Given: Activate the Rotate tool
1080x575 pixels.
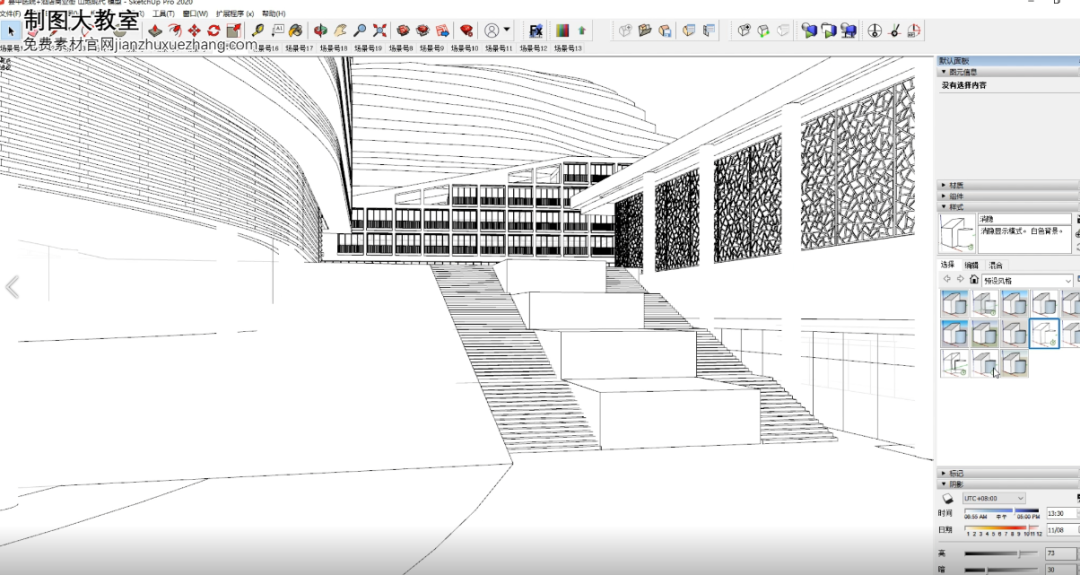Looking at the screenshot, I should (214, 30).
